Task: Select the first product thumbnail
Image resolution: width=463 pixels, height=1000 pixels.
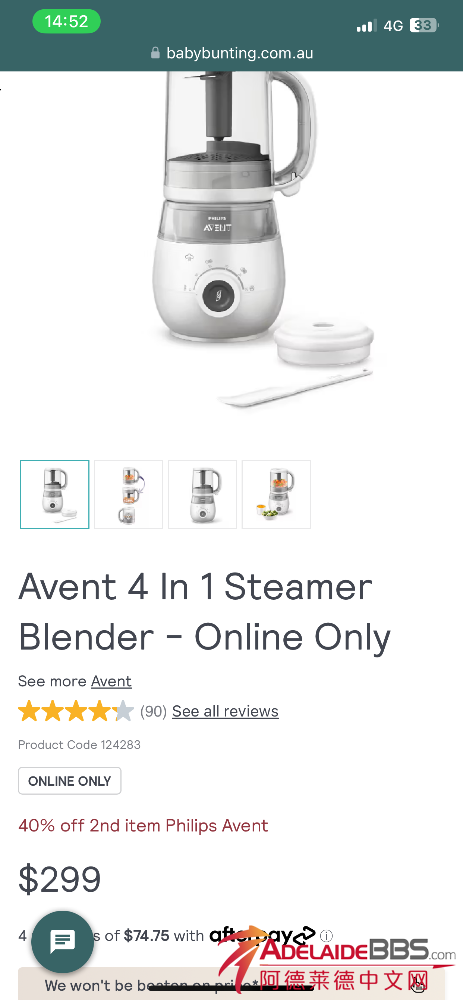Action: (x=55, y=494)
